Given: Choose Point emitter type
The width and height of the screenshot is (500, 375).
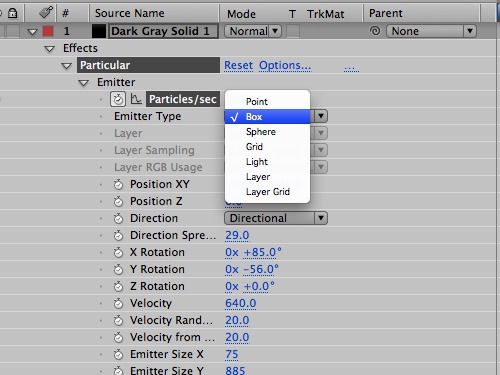Looking at the screenshot, I should (x=267, y=102).
